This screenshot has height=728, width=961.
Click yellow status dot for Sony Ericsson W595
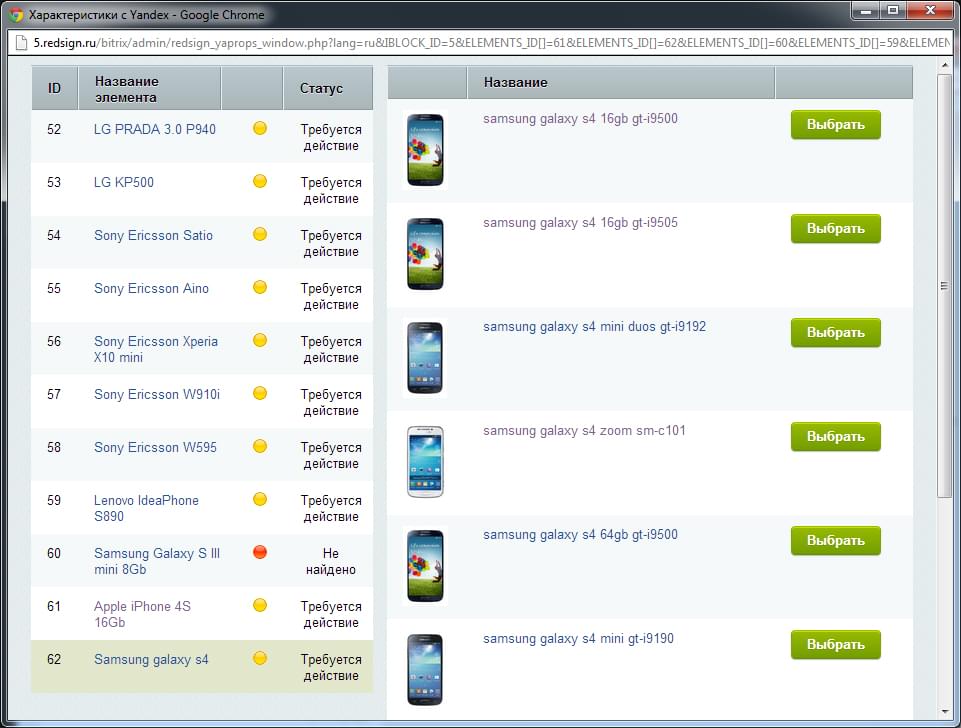coord(260,446)
